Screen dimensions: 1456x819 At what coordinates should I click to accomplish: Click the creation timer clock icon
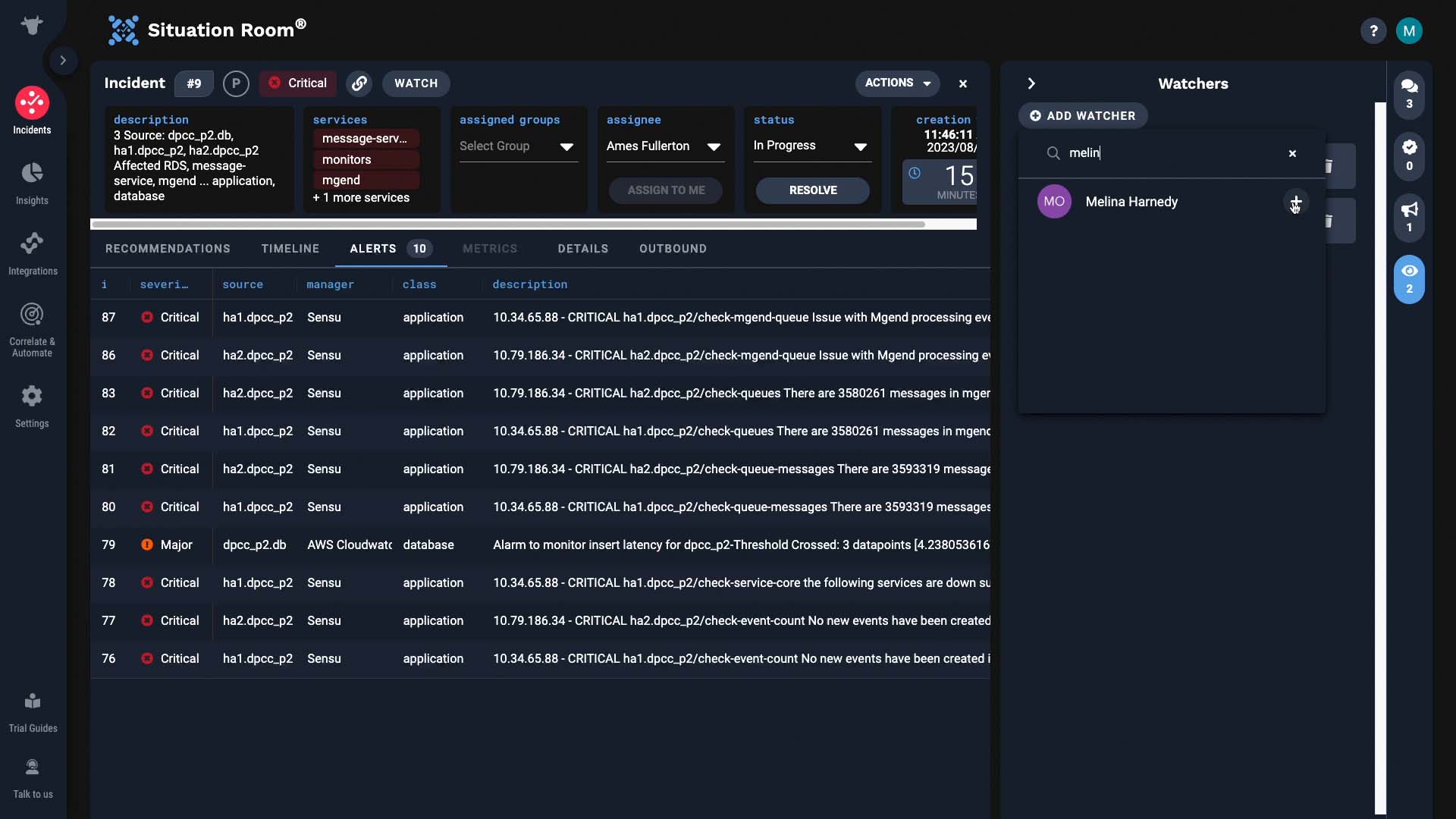coord(915,173)
